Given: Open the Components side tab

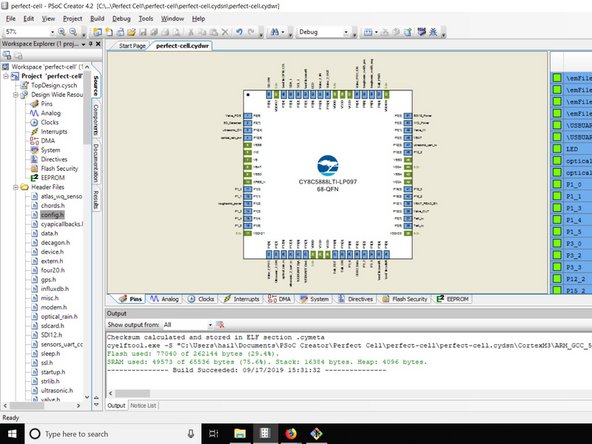Looking at the screenshot, I should (96, 120).
